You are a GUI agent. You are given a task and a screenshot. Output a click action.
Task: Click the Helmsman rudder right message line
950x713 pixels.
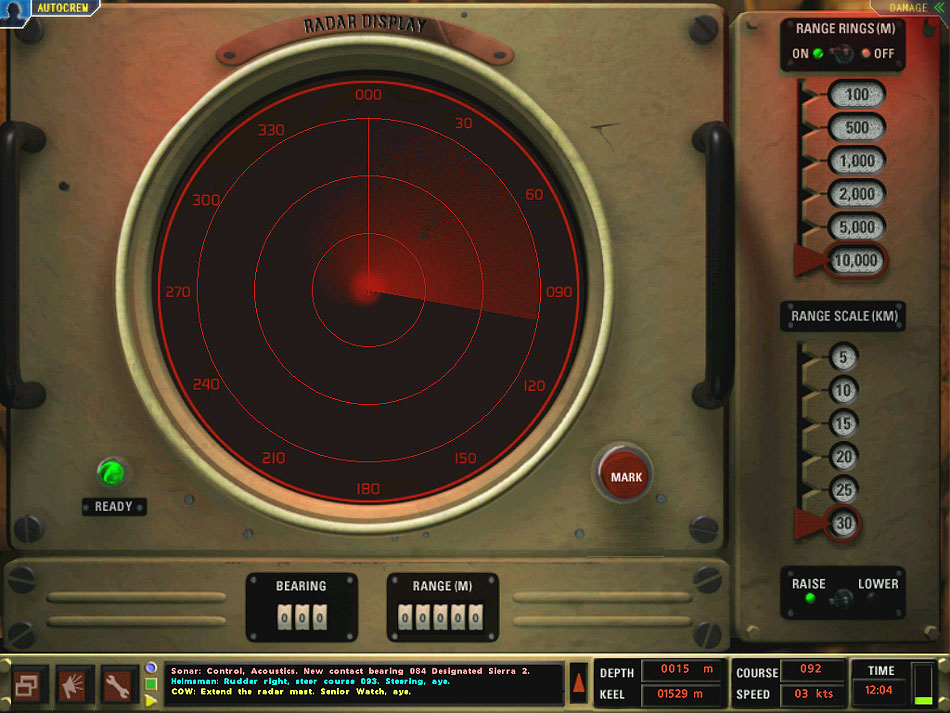pyautogui.click(x=310, y=681)
